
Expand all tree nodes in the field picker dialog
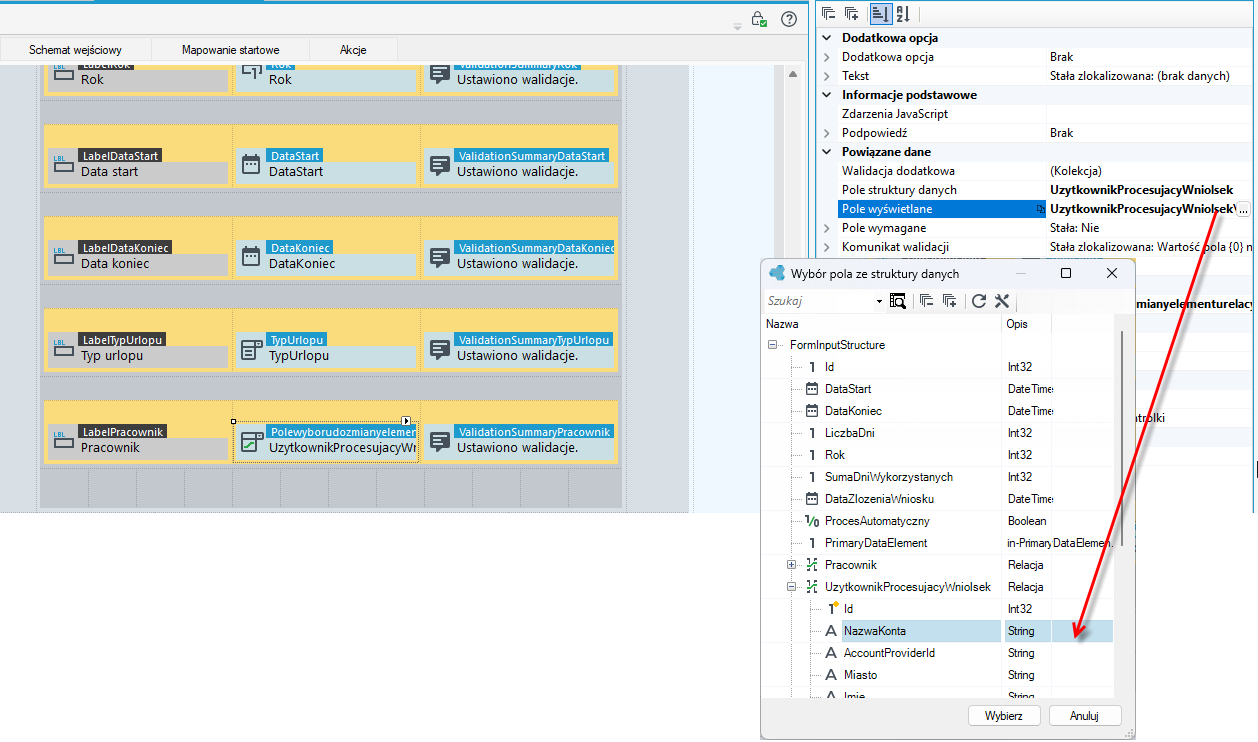[x=949, y=301]
